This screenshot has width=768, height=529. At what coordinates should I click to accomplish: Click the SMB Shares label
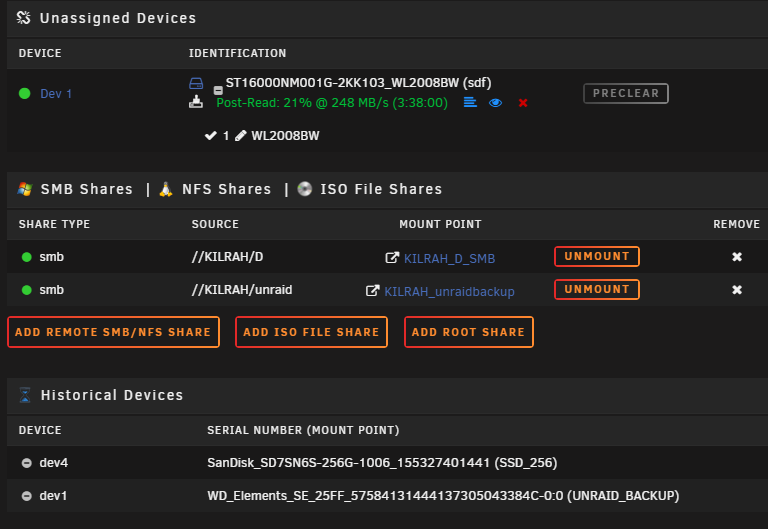click(x=87, y=189)
